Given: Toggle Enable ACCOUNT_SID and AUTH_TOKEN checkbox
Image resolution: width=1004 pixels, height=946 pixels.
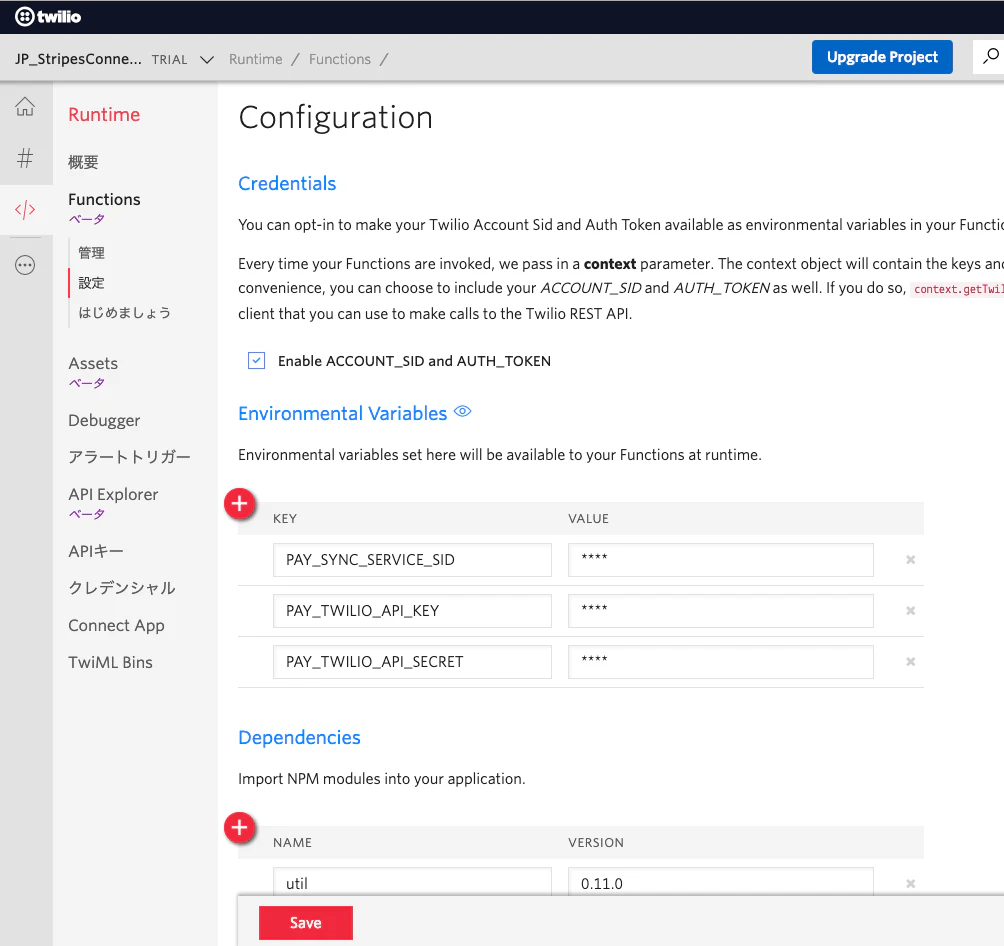Looking at the screenshot, I should pyautogui.click(x=256, y=361).
